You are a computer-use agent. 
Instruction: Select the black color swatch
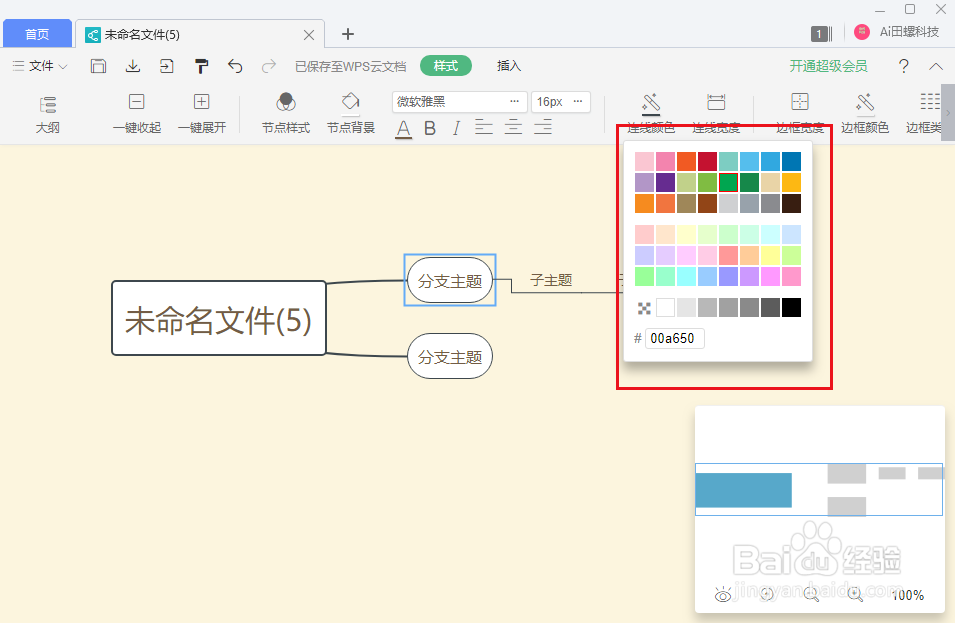[x=791, y=307]
